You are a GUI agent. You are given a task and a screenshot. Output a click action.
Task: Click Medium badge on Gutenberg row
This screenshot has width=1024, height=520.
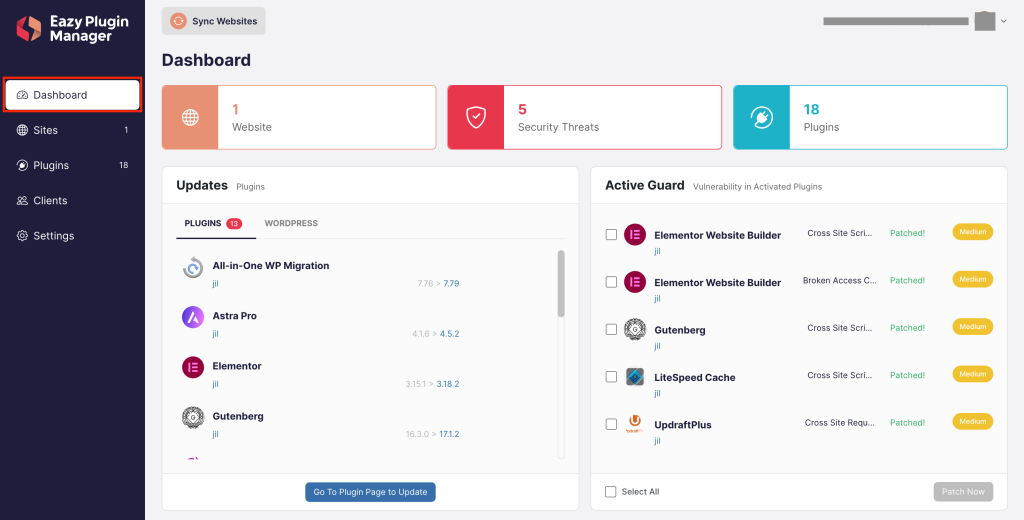pyautogui.click(x=972, y=327)
